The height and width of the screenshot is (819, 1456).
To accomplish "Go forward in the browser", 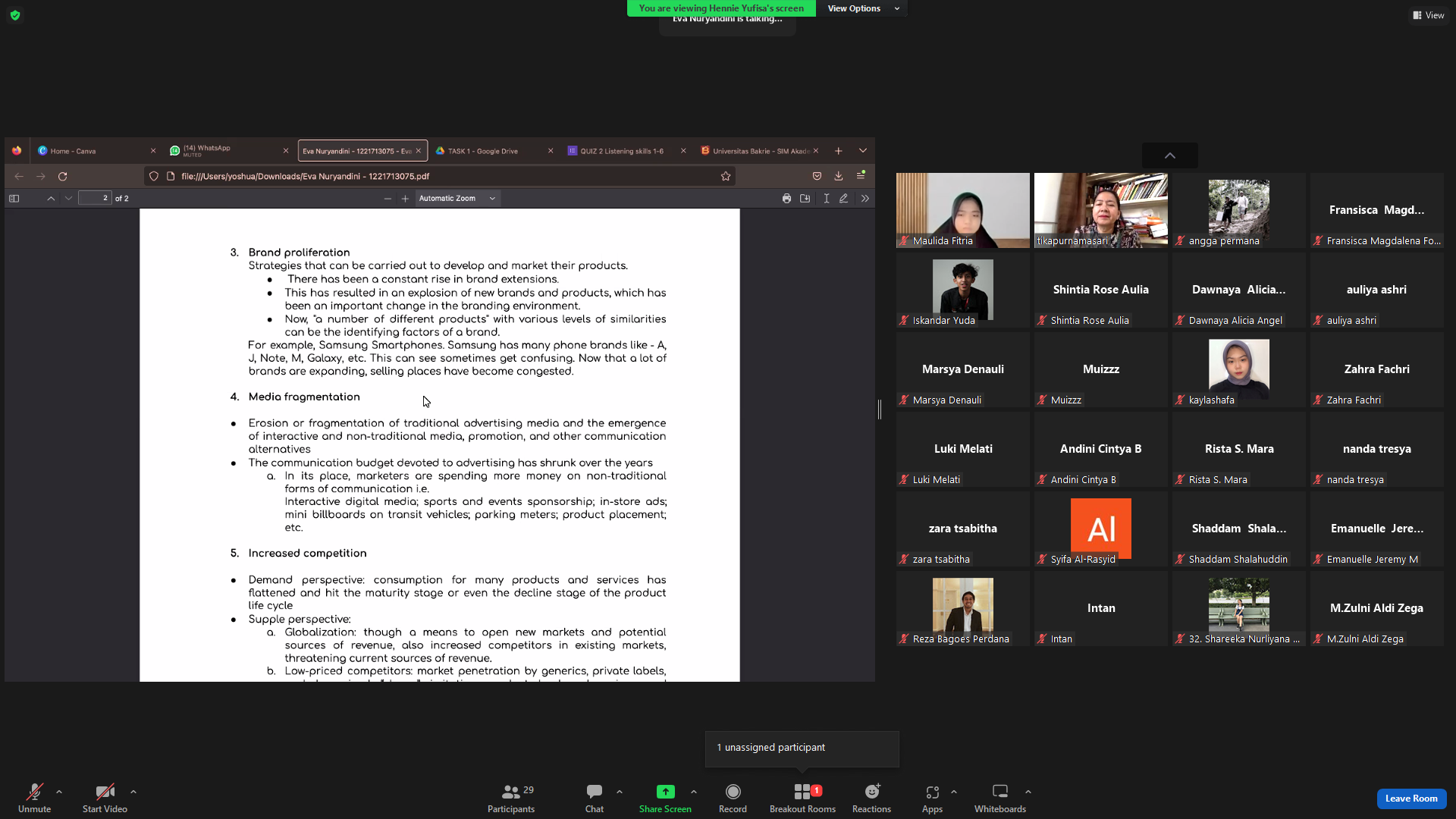I will pos(41,176).
